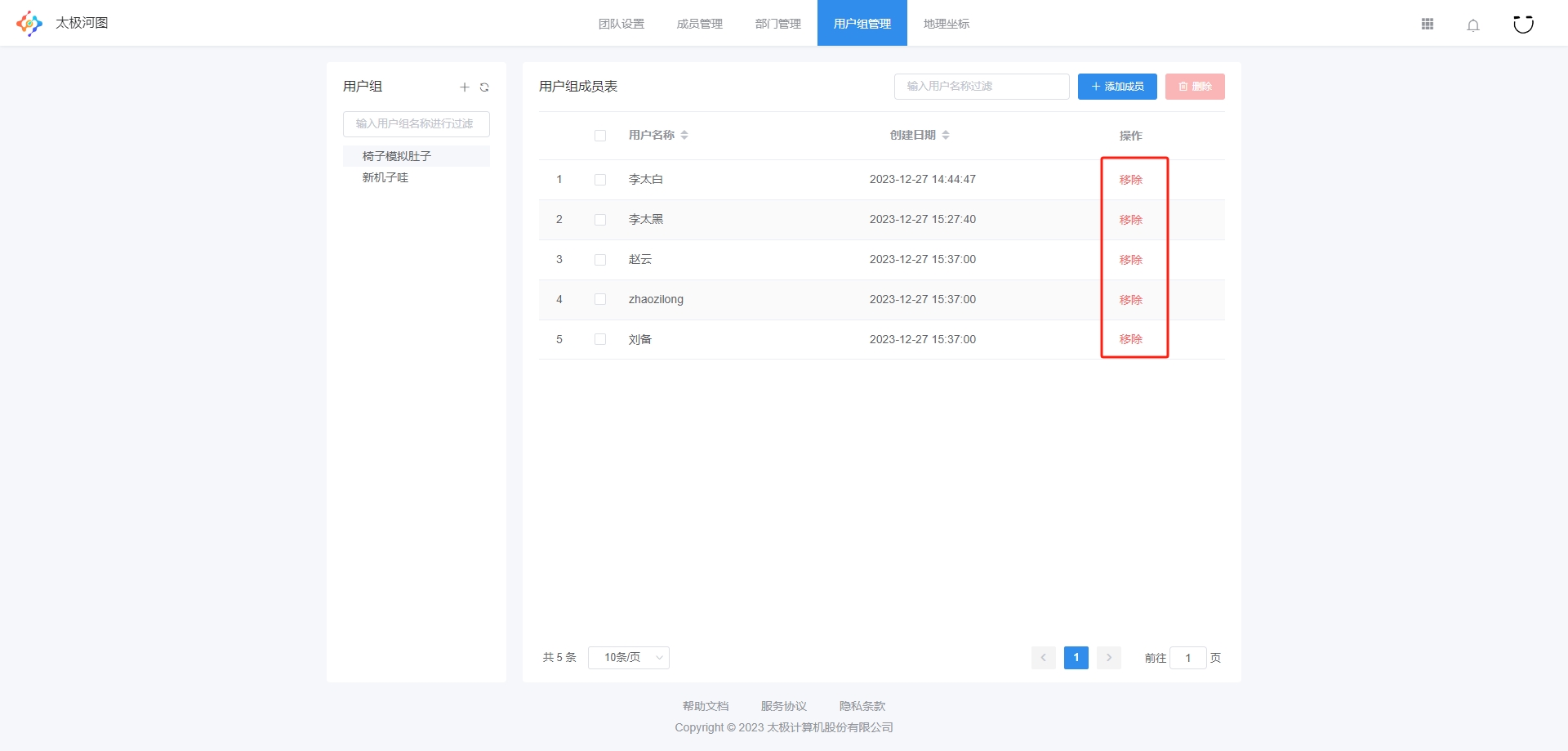Switch to 成员管理 tab
The width and height of the screenshot is (1568, 751).
pos(700,24)
